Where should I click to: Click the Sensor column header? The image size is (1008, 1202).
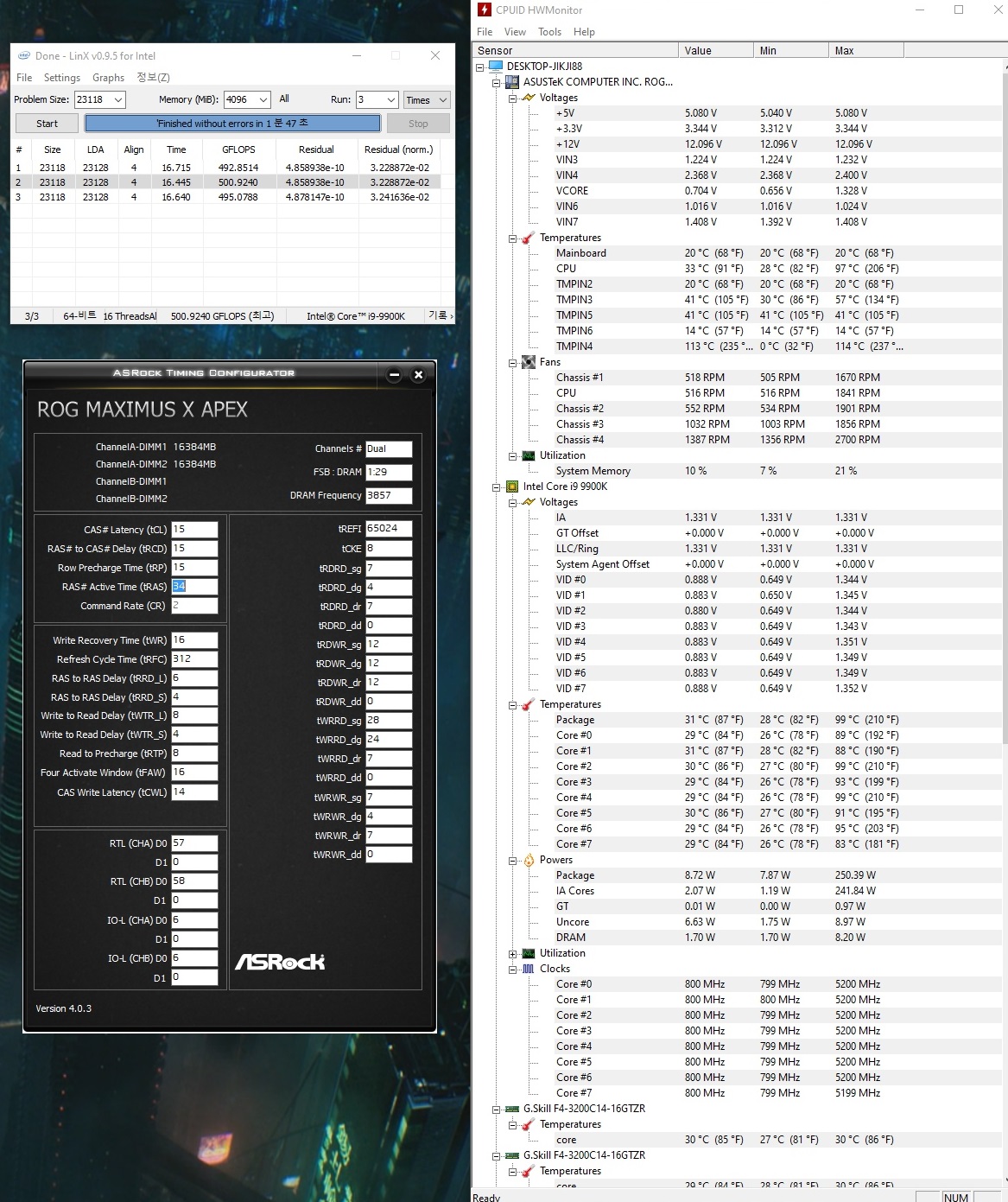[x=575, y=50]
